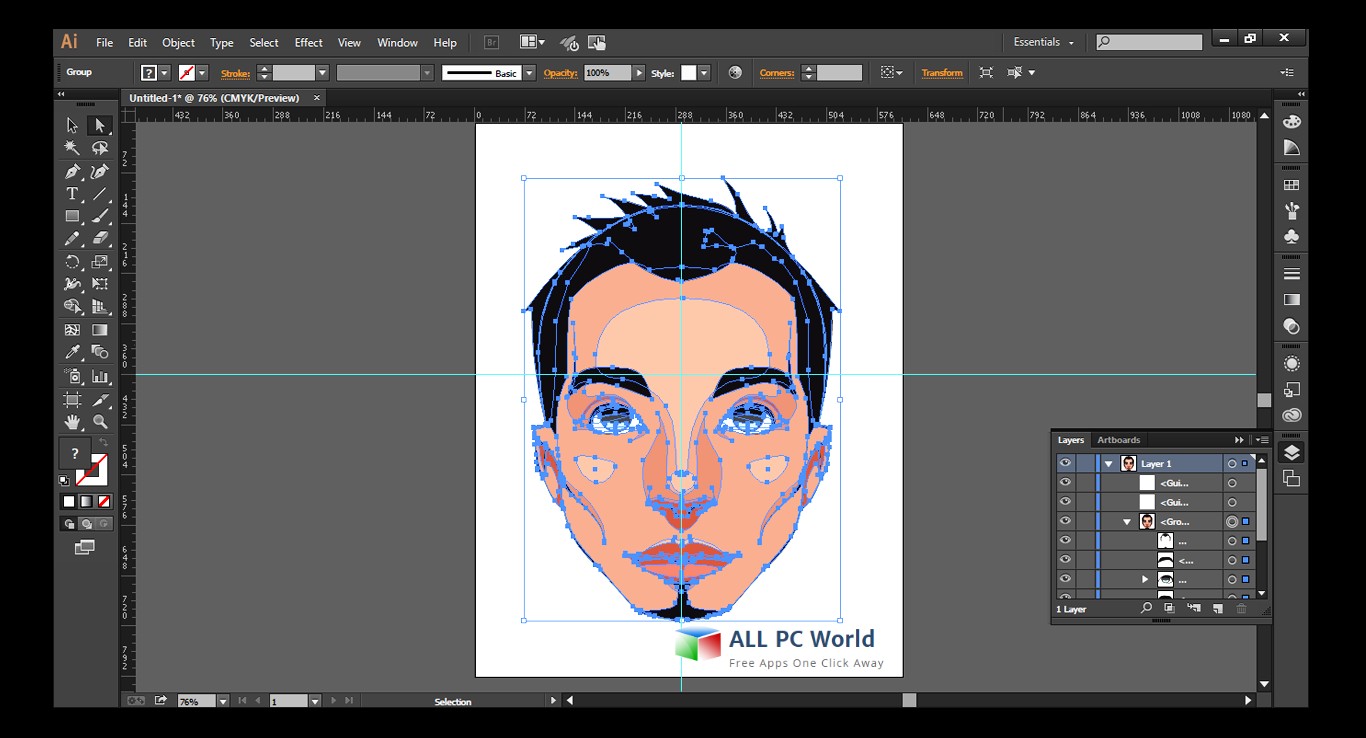Viewport: 1366px width, 738px height.
Task: Open the Essentials workspace dropdown
Action: pos(1043,42)
